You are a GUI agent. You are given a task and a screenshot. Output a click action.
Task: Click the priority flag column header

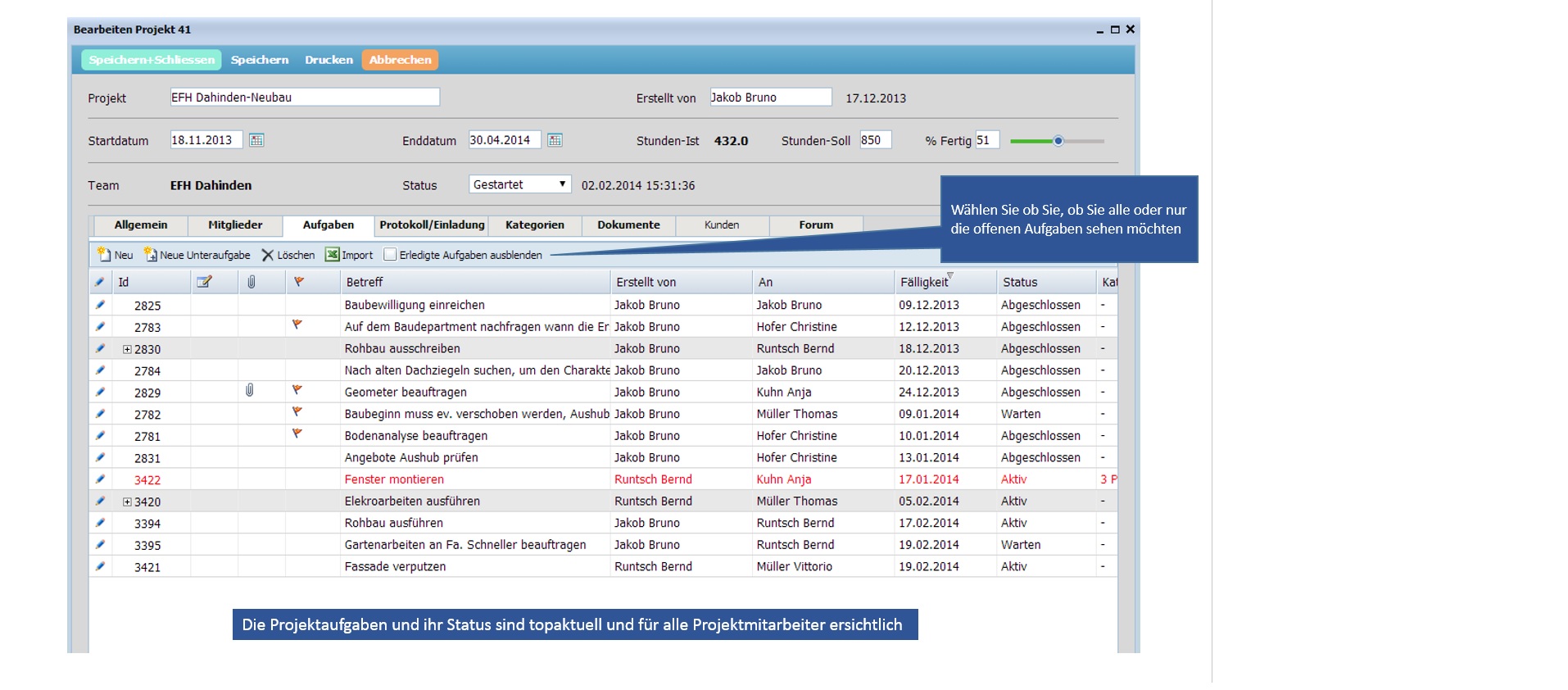pos(298,282)
